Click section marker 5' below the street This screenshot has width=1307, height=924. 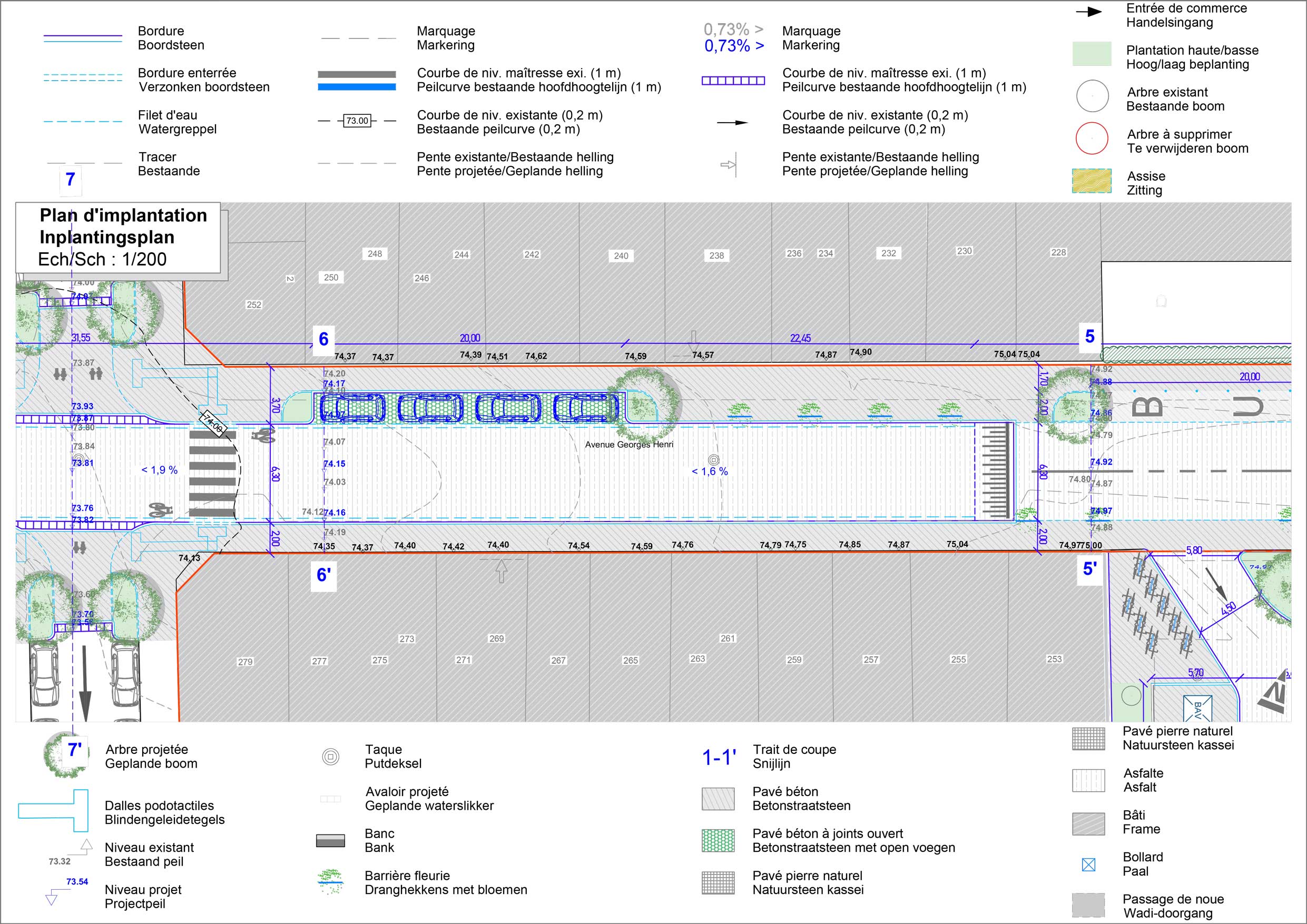coord(1089,569)
